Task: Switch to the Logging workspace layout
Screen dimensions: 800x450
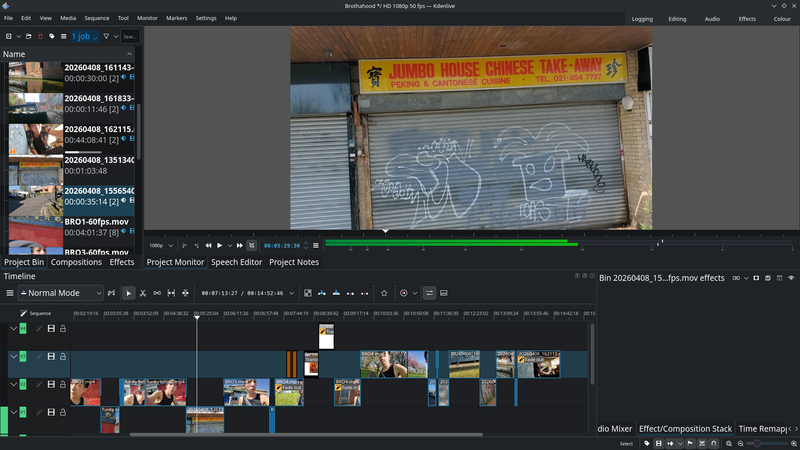Action: click(642, 19)
